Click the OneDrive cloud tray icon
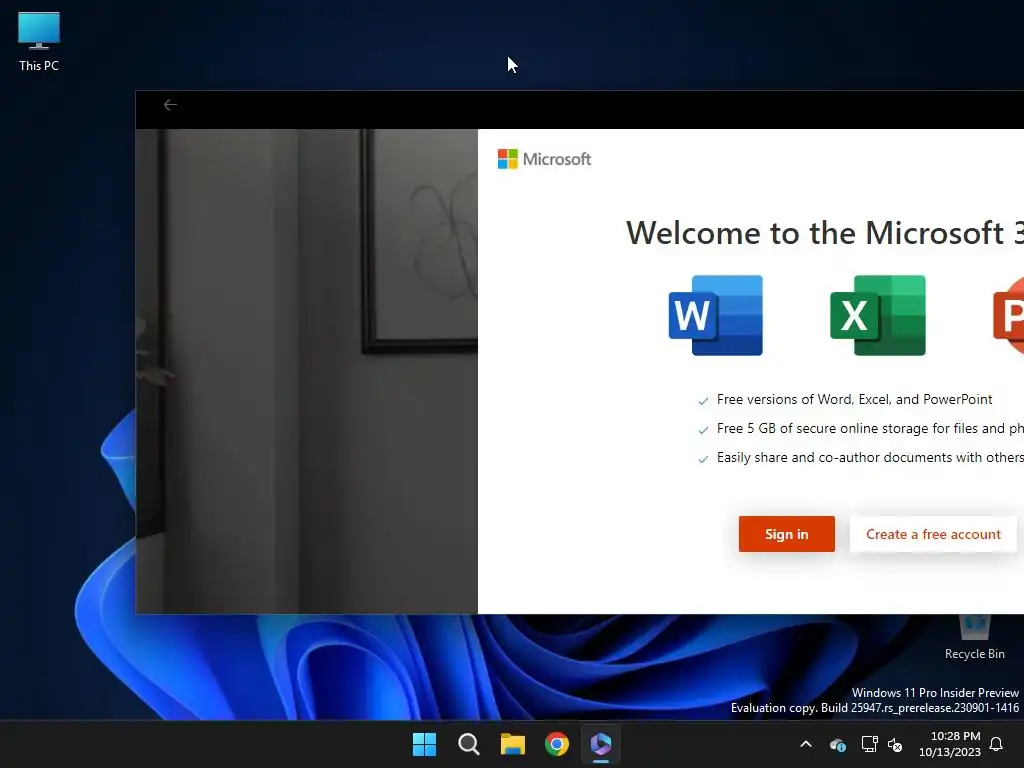1024x768 pixels. pos(838,744)
